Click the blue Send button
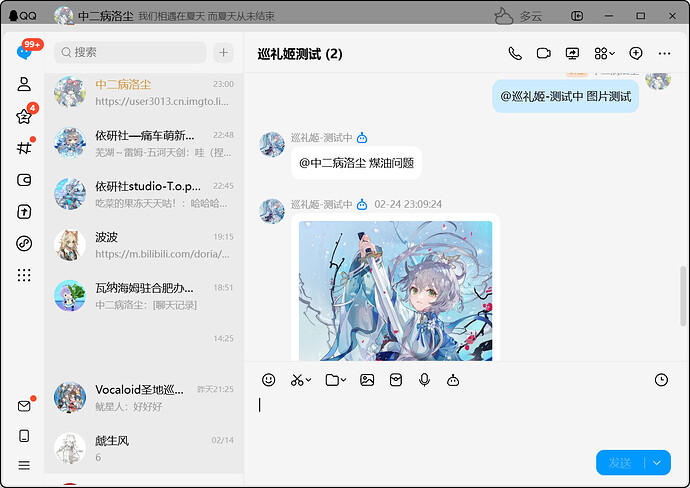690x488 pixels. point(620,462)
